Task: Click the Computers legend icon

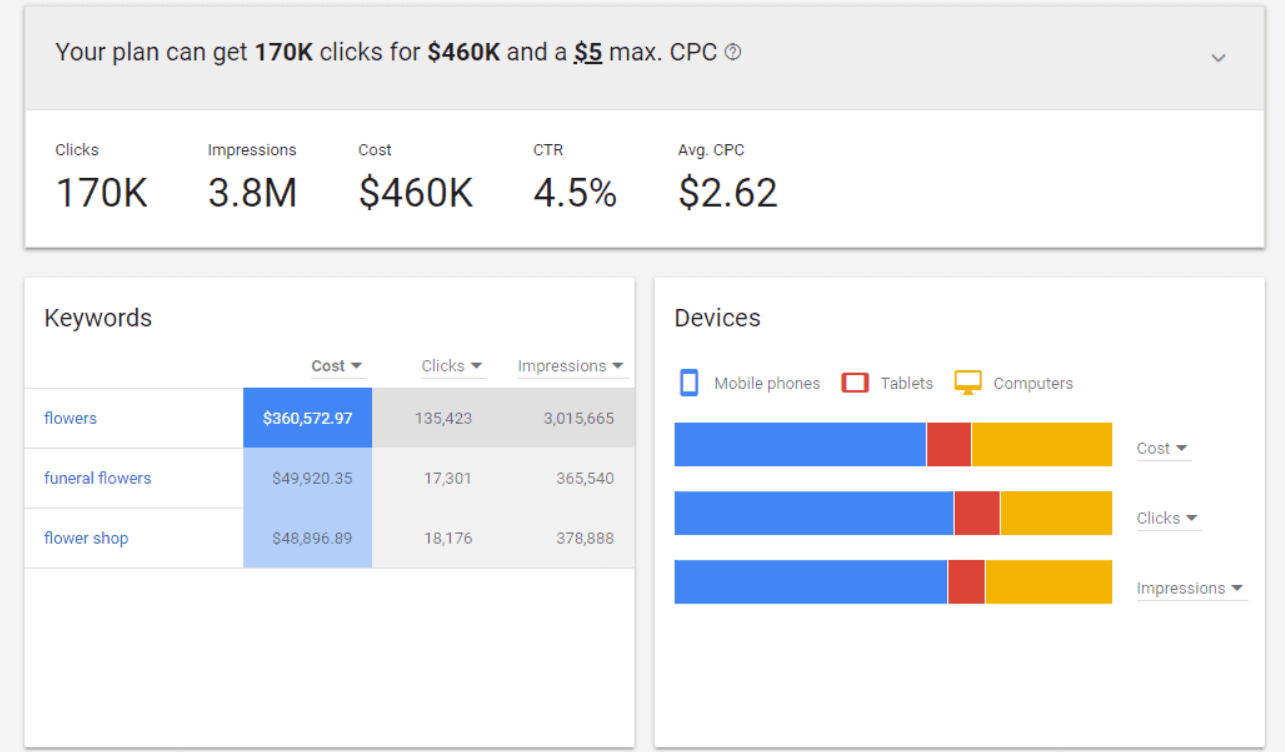Action: click(967, 382)
